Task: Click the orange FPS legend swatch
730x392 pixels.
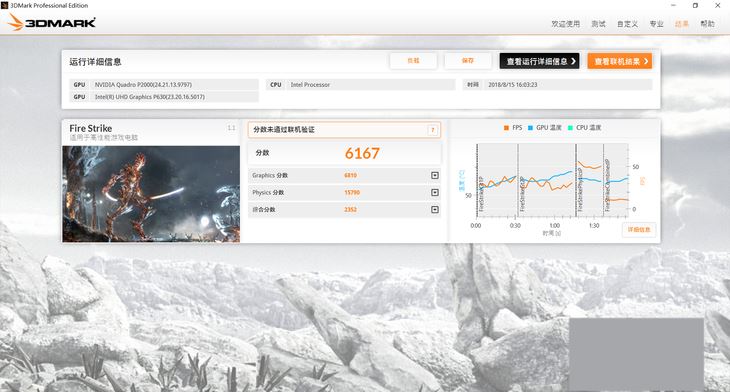Action: (x=506, y=128)
